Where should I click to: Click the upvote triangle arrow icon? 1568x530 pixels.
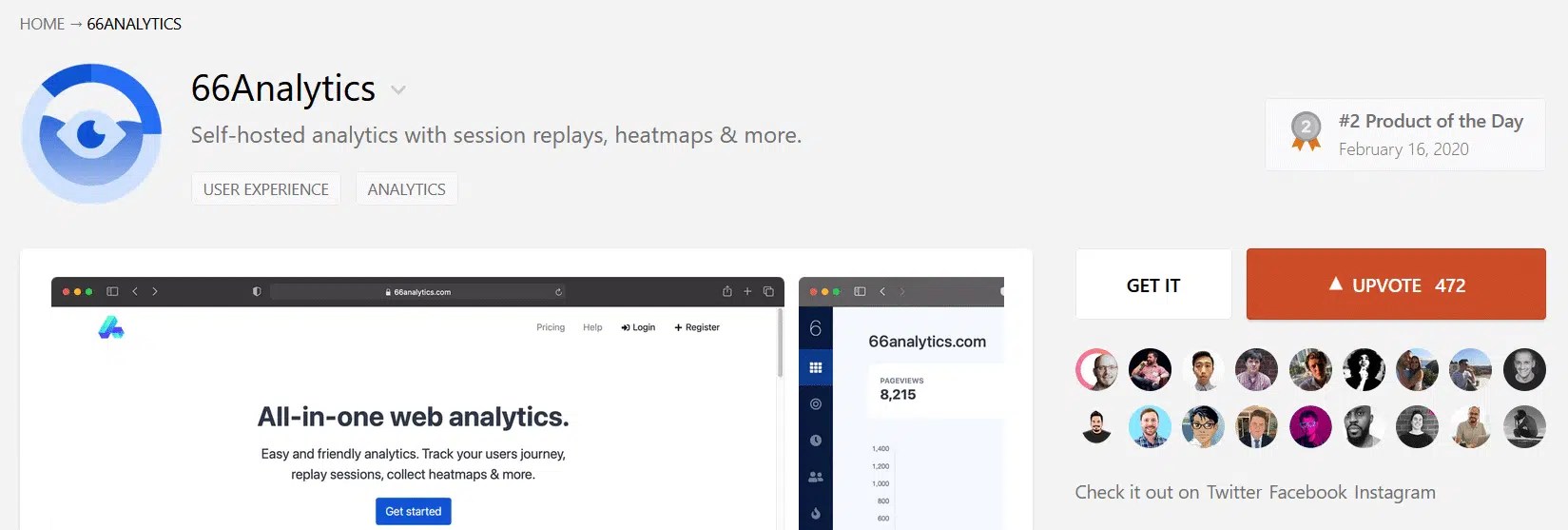click(x=1336, y=284)
